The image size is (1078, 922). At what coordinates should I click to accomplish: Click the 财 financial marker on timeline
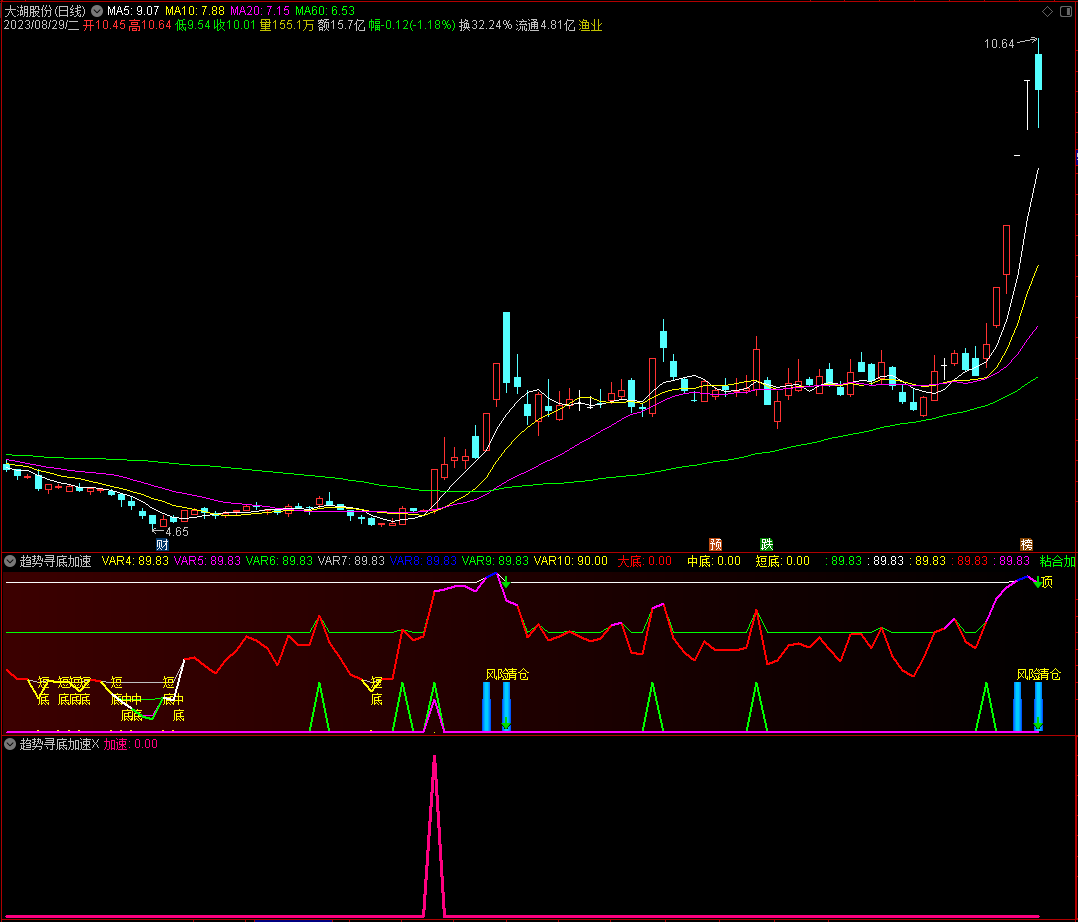162,545
